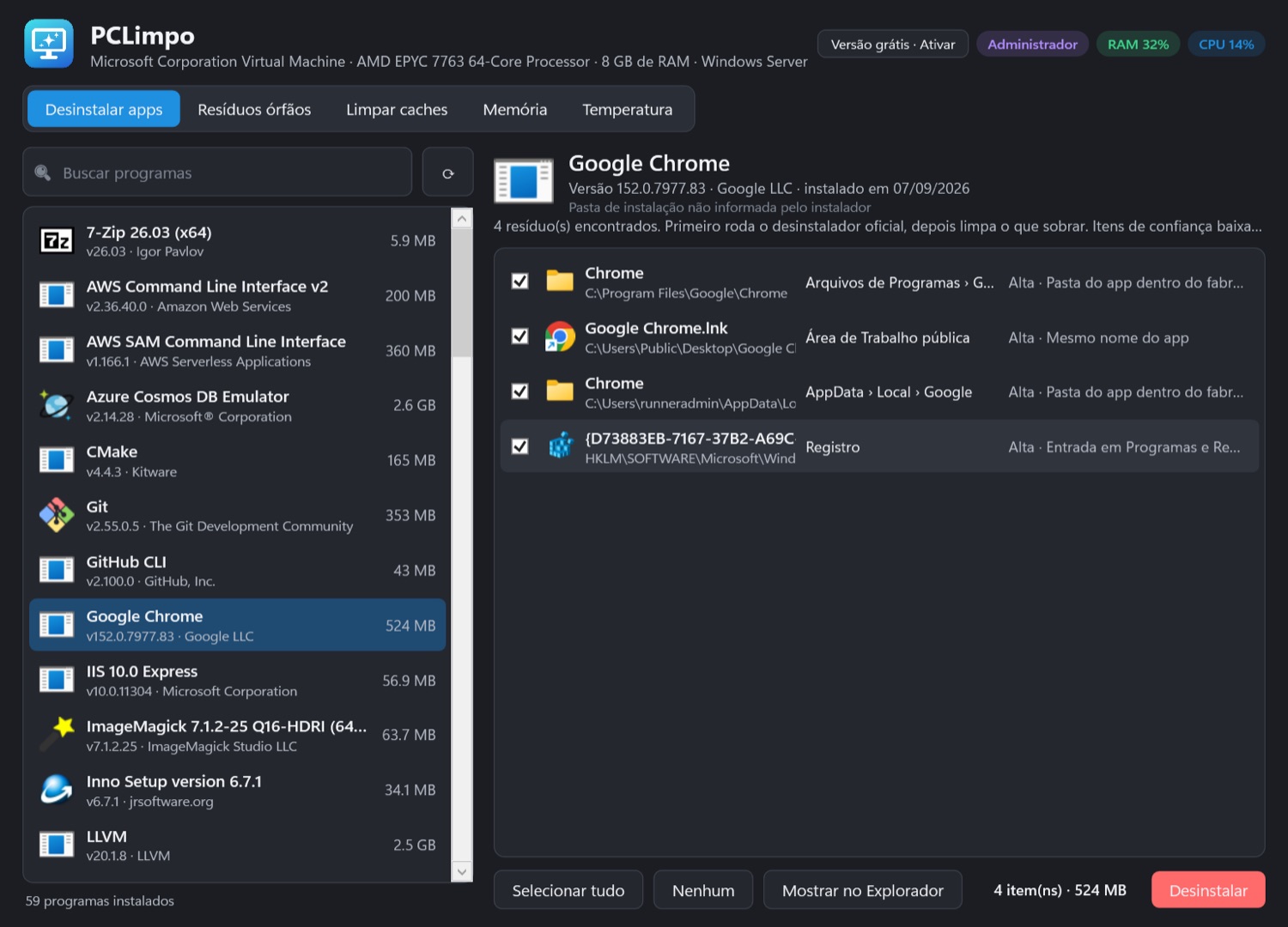Click the magnifier icon in the search box

pyautogui.click(x=42, y=173)
